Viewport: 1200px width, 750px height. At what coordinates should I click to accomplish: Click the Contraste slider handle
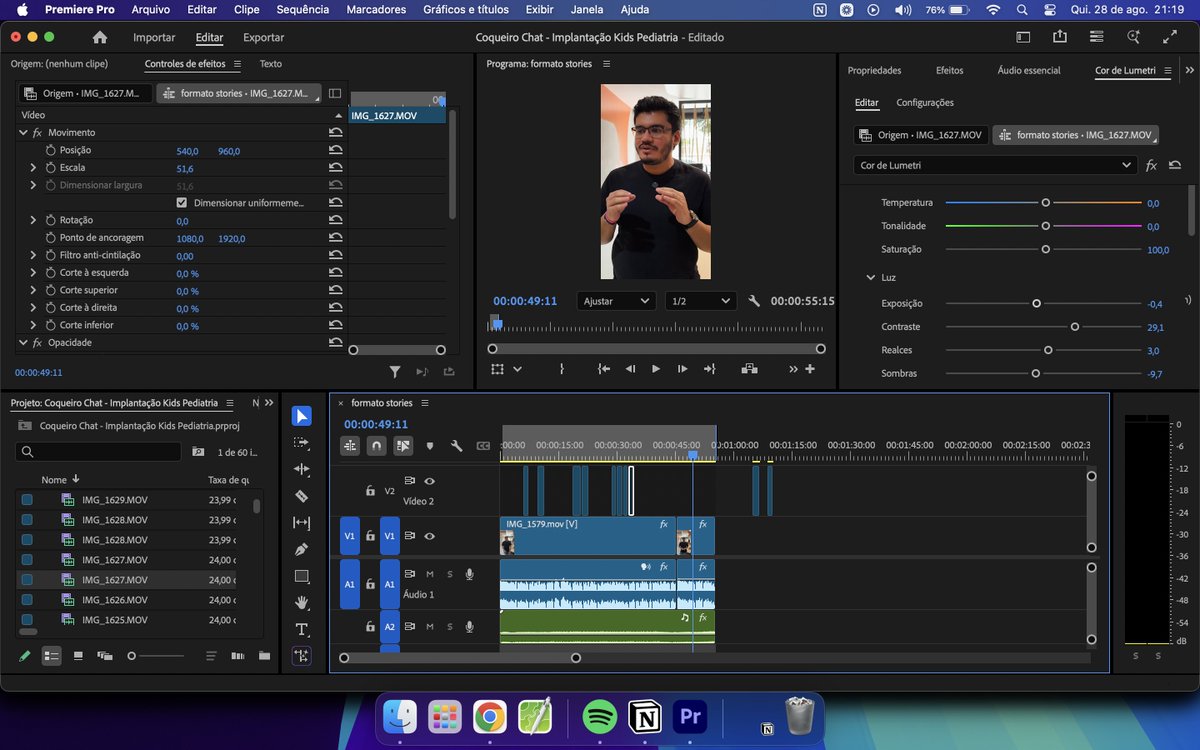[1075, 327]
